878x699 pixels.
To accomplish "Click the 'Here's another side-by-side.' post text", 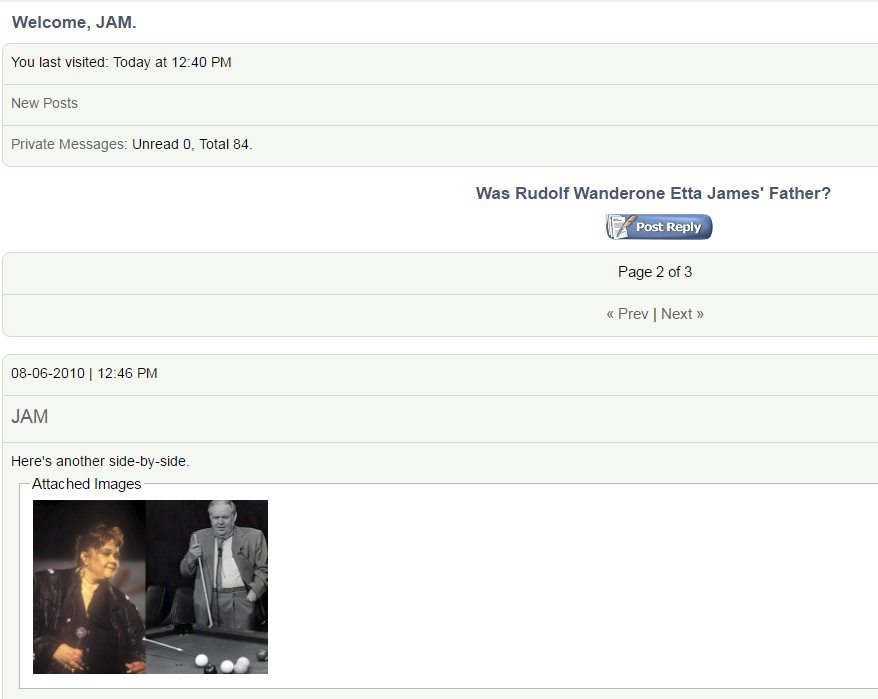I will [100, 461].
